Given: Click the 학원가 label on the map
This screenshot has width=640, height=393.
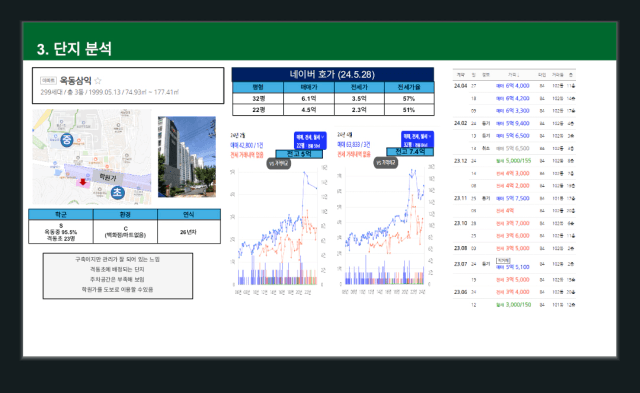Looking at the screenshot, I should (x=108, y=177).
